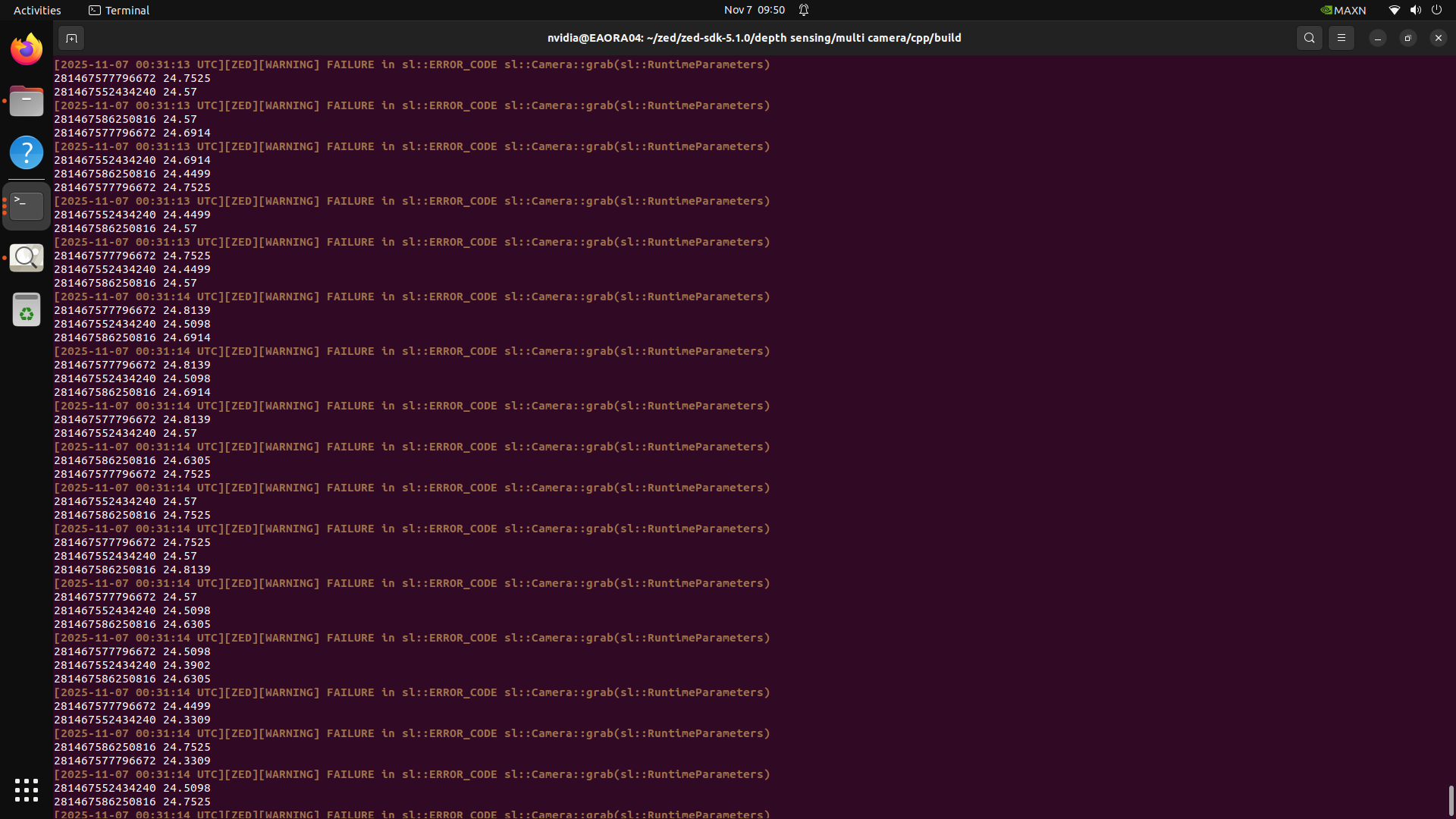Screen dimensions: 1456x819
Task: Click the terminal vertical scrollbar
Action: tap(1451, 800)
